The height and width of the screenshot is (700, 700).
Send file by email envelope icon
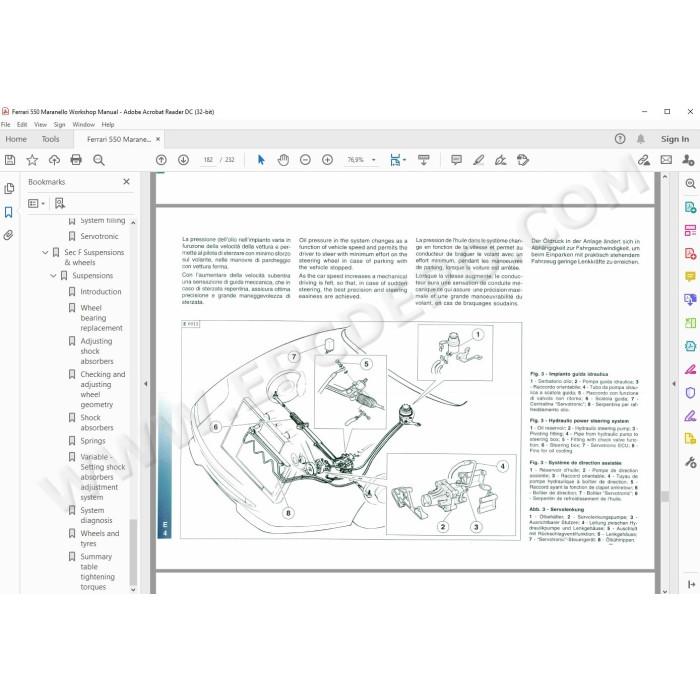click(666, 160)
